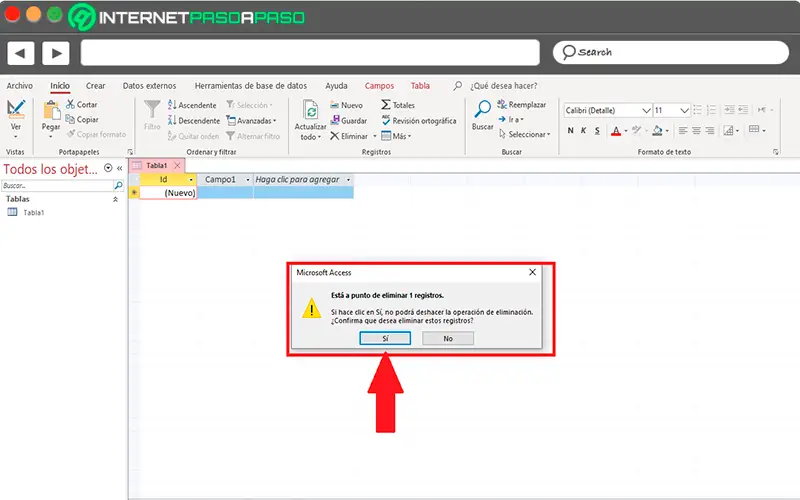Click the browser address bar

[310, 53]
